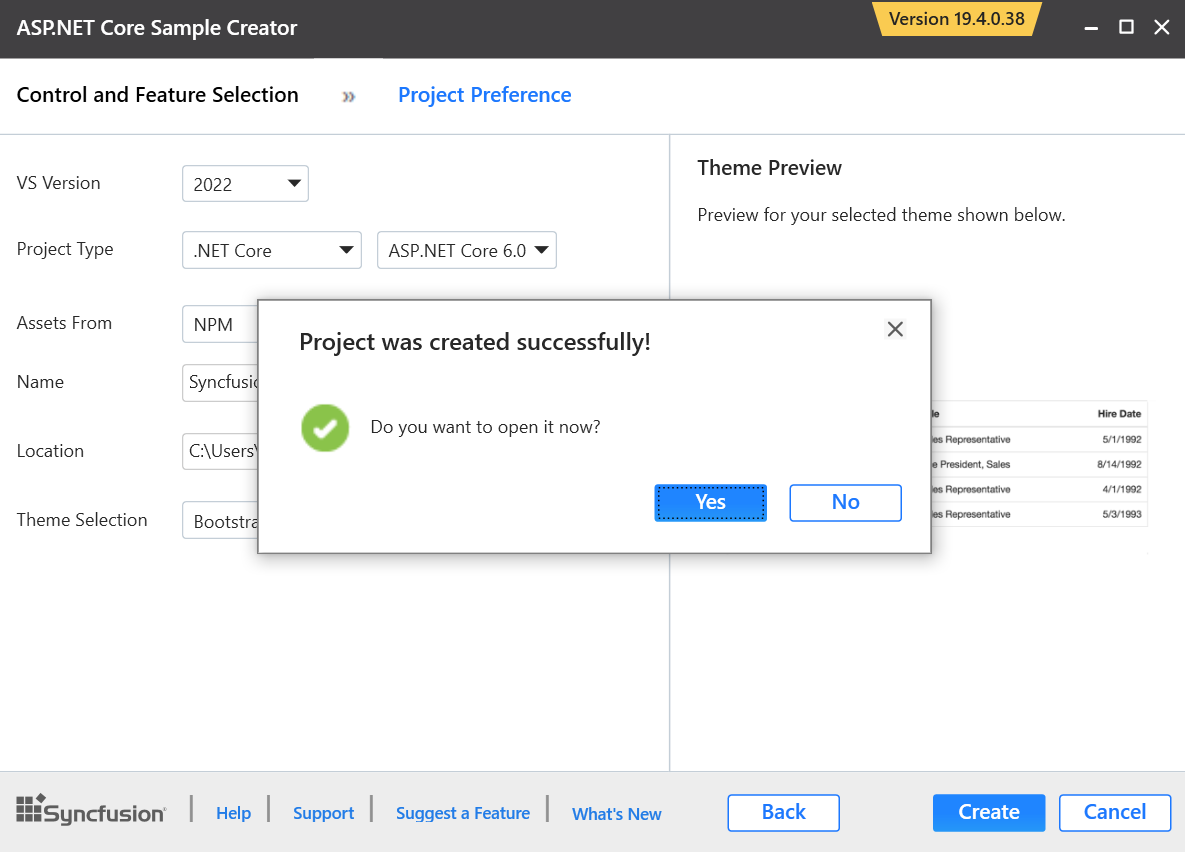Open the What's New link
Viewport: 1185px width, 852px height.
click(x=617, y=814)
